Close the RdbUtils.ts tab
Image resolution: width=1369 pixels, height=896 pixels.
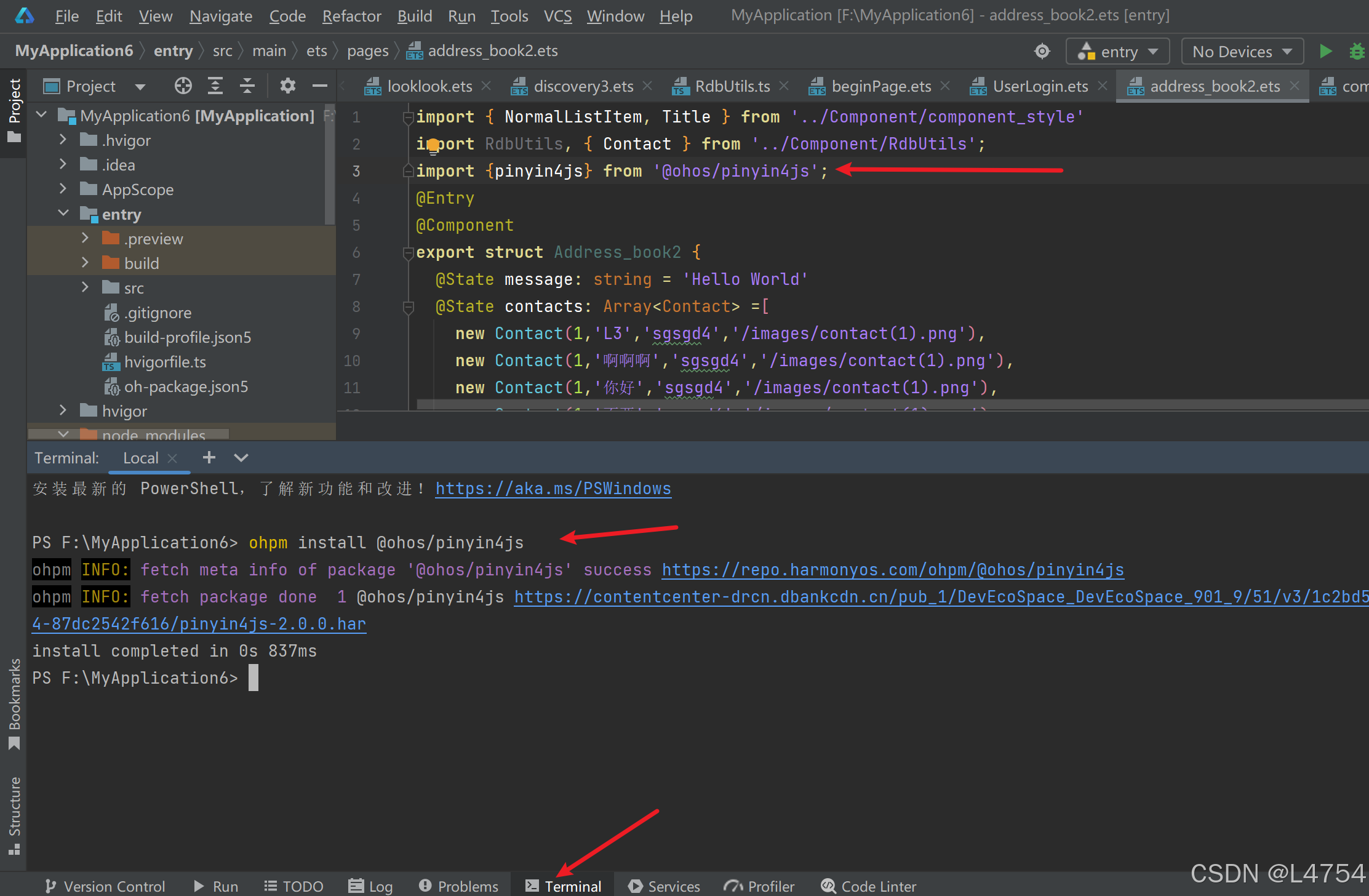pos(784,86)
